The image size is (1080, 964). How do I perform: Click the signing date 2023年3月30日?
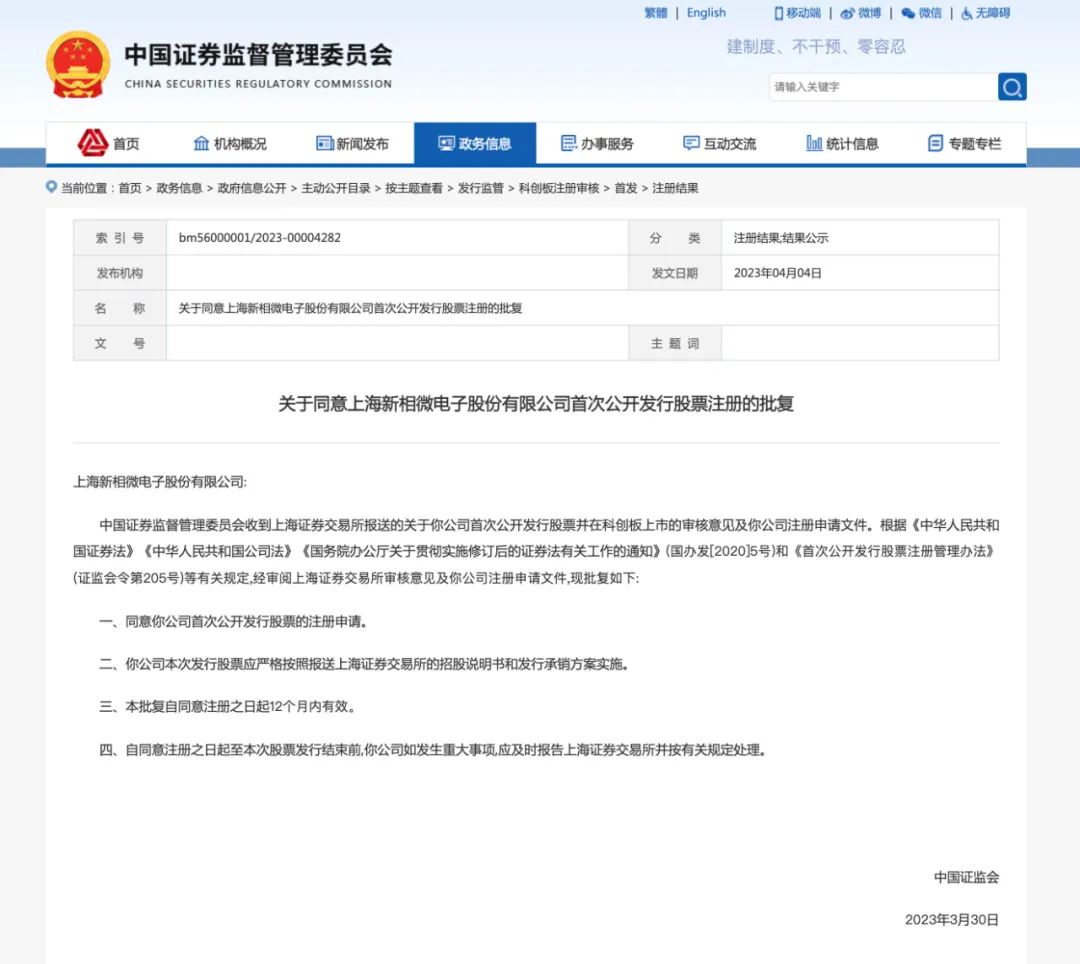click(952, 920)
